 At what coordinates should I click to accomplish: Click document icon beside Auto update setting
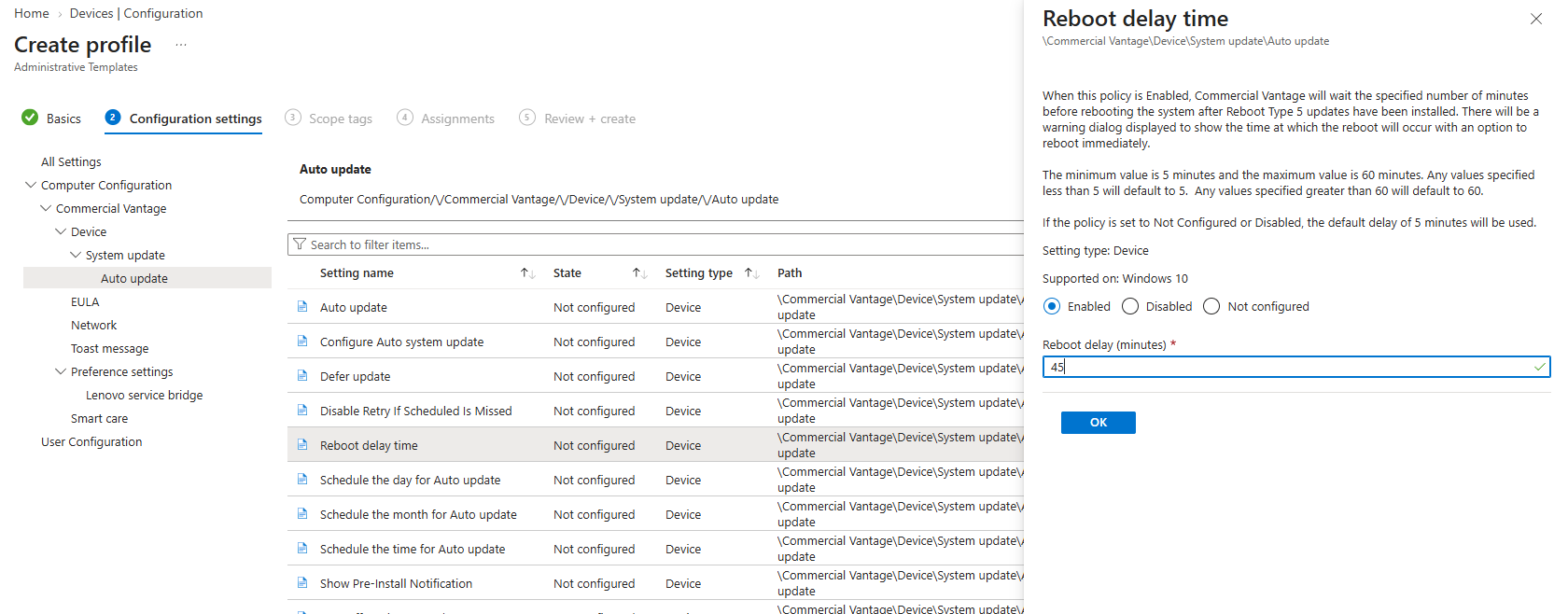pos(302,306)
